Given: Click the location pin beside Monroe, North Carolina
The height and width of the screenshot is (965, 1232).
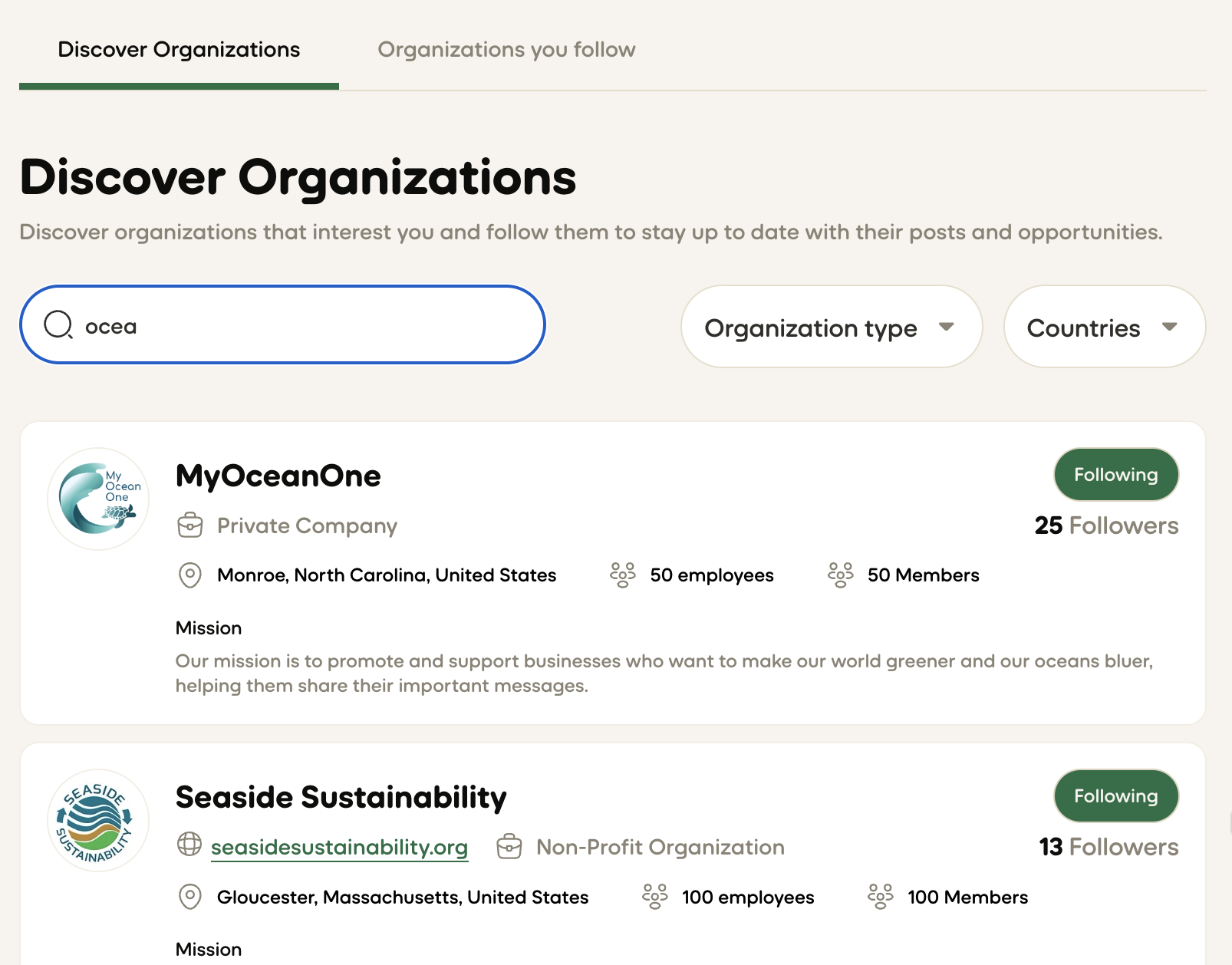Looking at the screenshot, I should coord(189,575).
